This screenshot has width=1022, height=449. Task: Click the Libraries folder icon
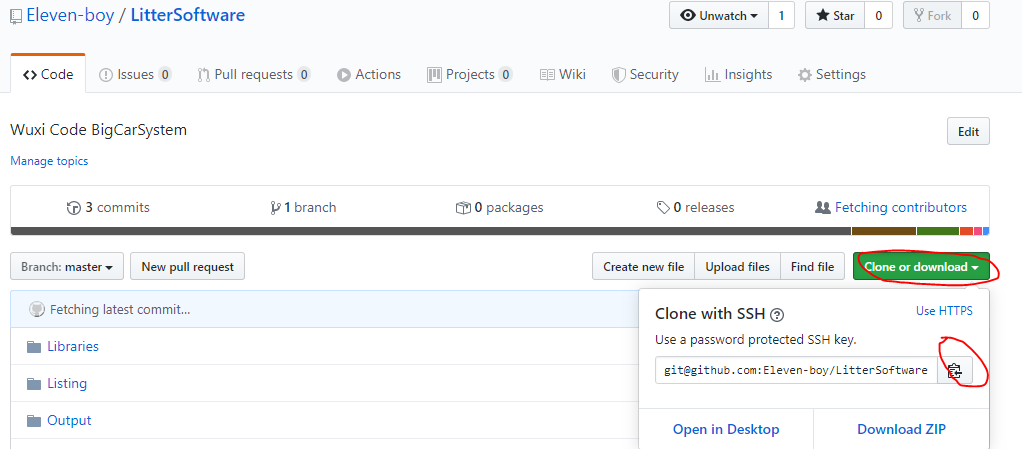[34, 347]
